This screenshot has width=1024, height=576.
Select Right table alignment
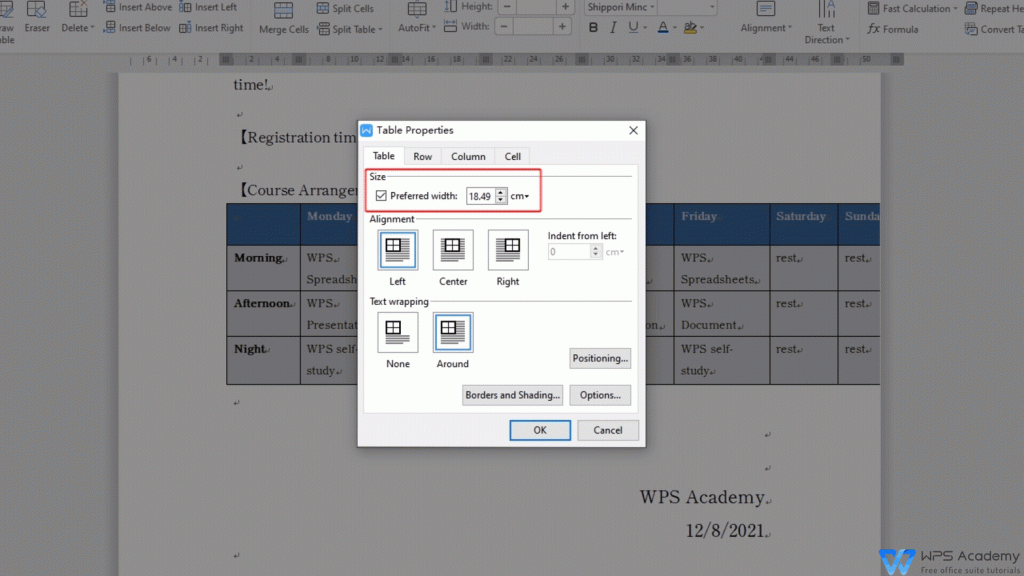[x=507, y=250]
